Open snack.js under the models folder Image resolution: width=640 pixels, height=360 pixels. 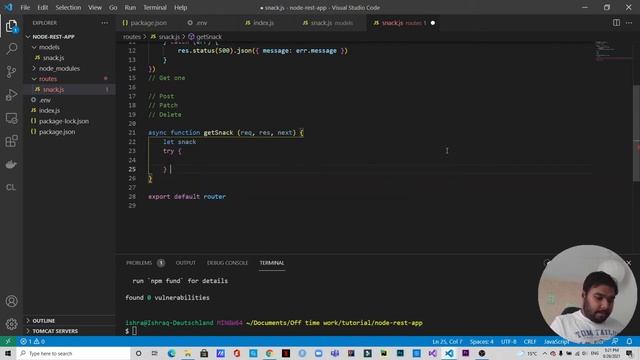(53, 58)
